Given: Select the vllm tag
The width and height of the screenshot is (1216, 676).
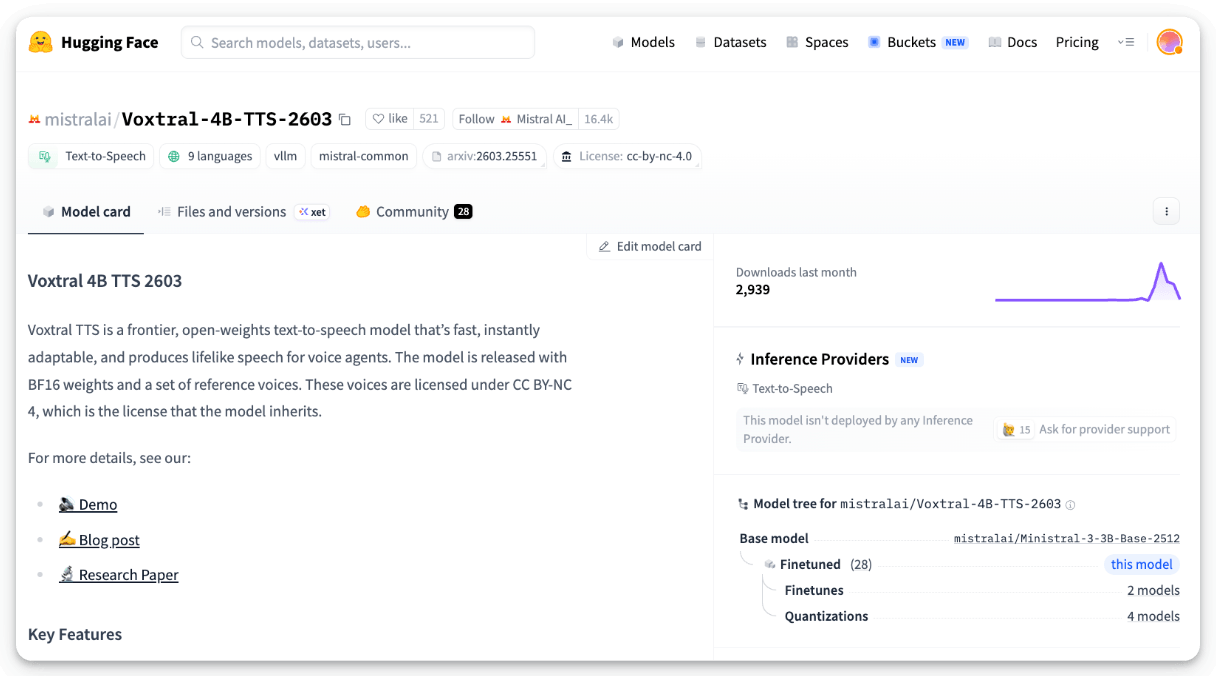Looking at the screenshot, I should [x=286, y=156].
